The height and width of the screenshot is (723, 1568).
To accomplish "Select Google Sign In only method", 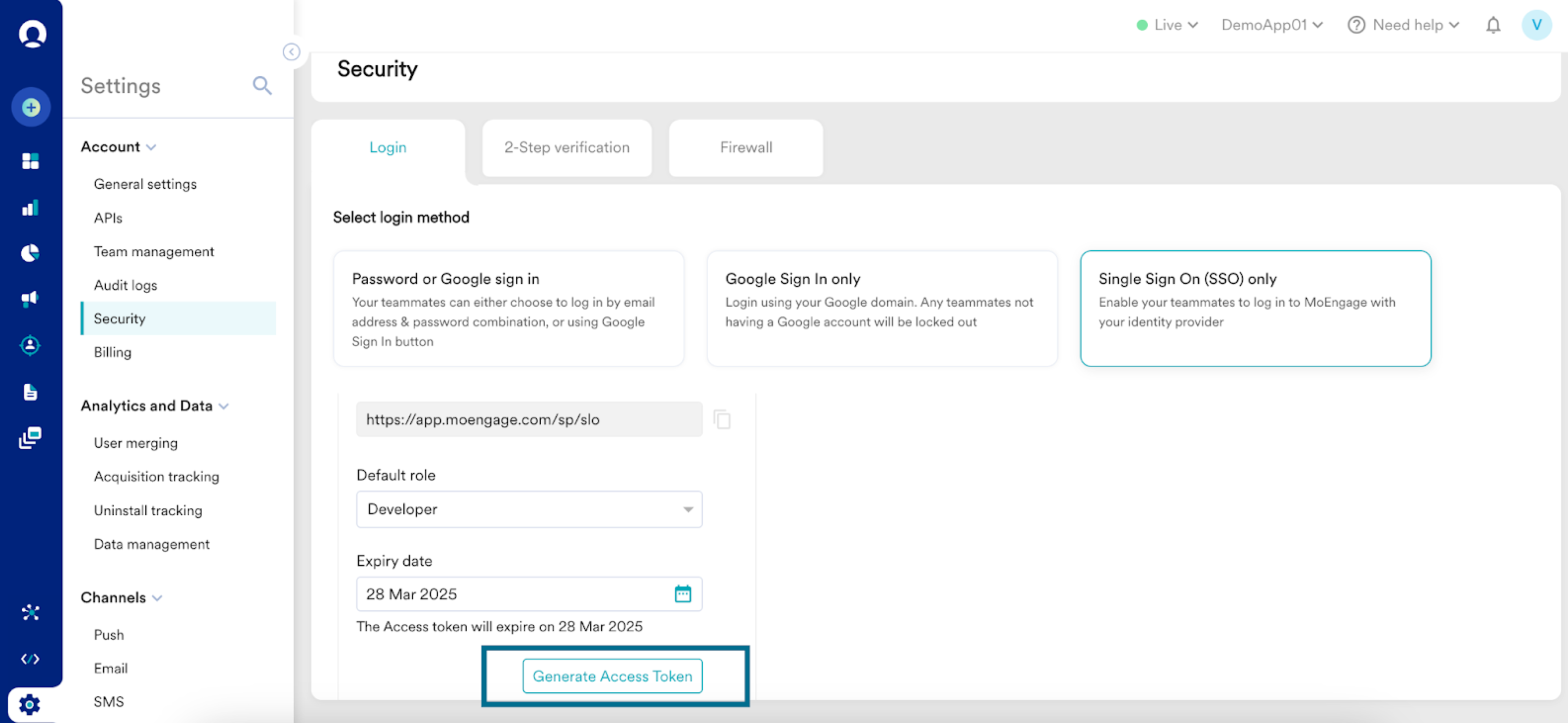I will [881, 308].
